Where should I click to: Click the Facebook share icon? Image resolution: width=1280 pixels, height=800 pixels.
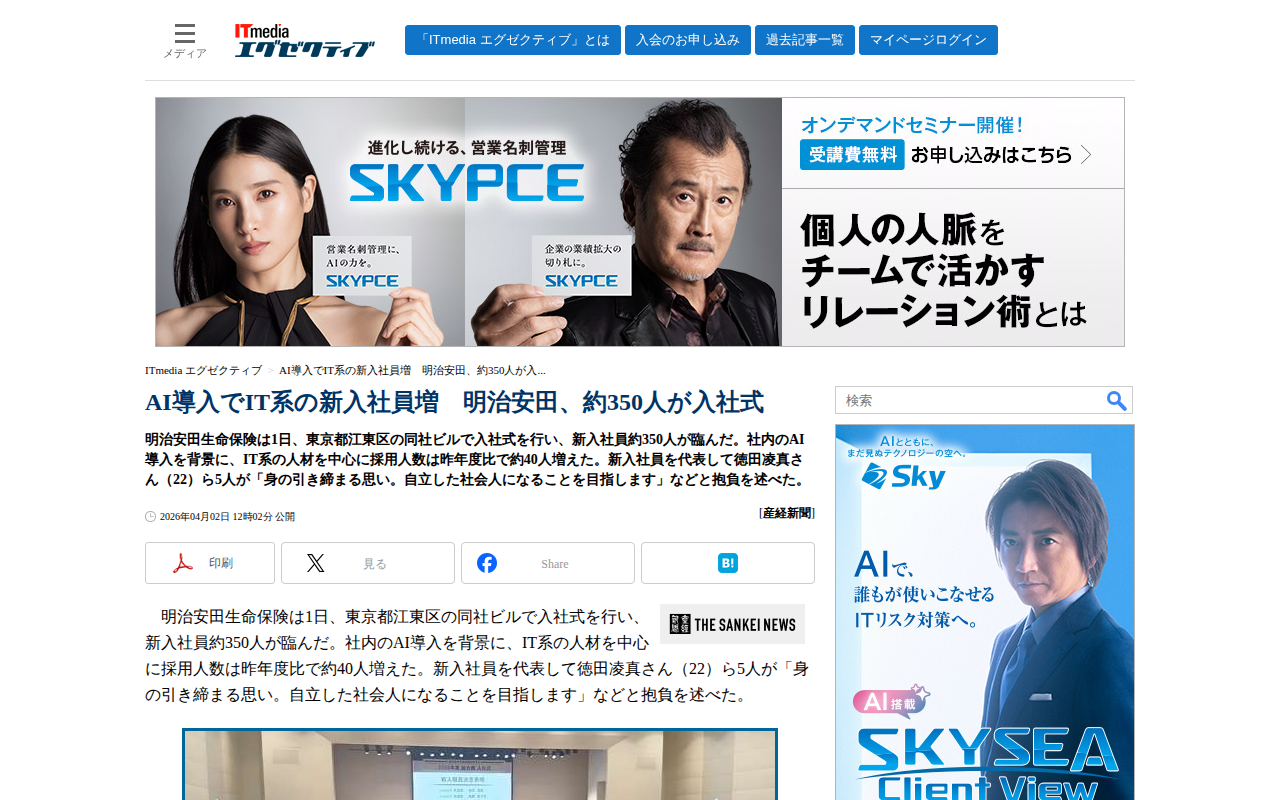pos(487,563)
